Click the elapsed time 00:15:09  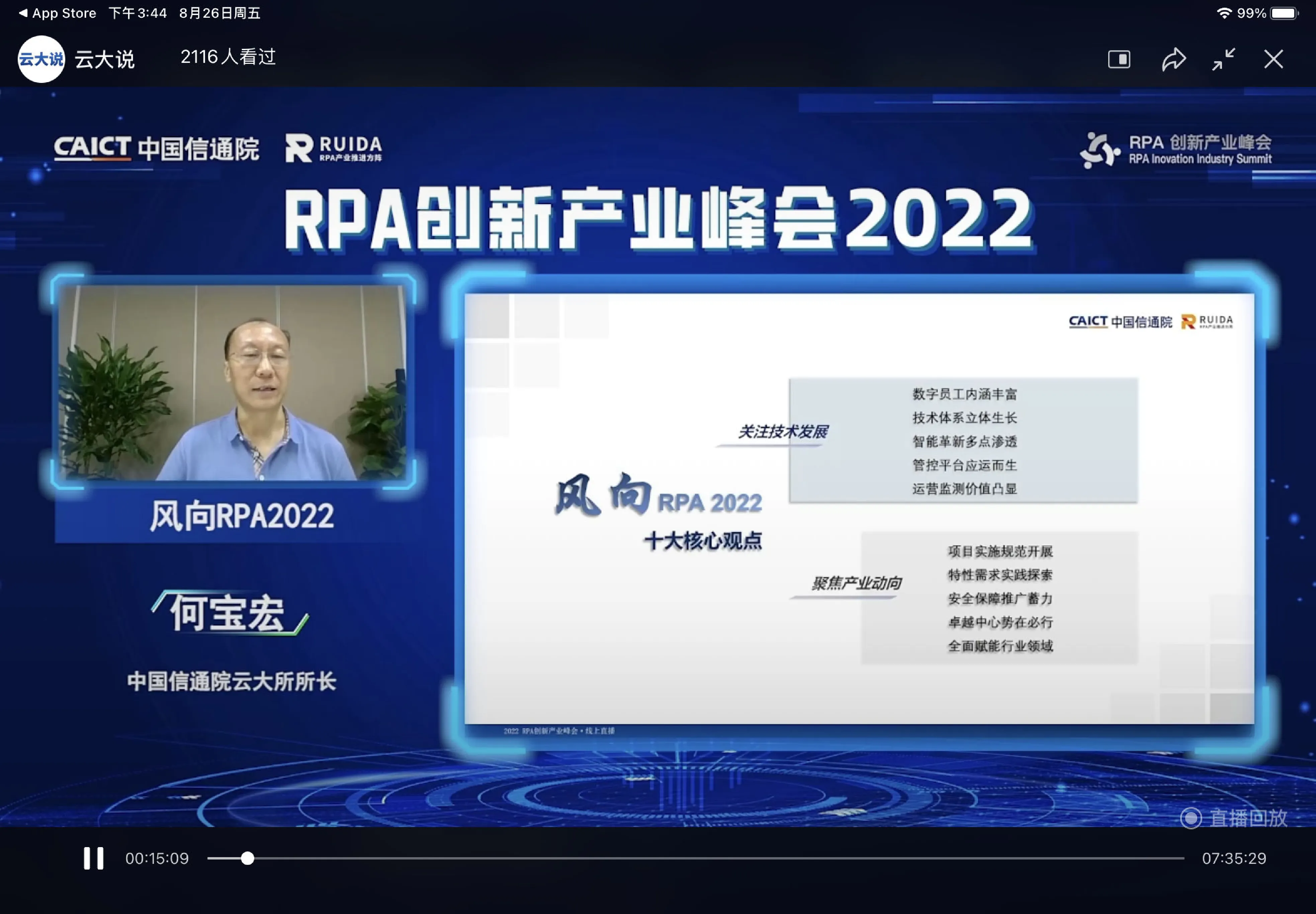pos(157,858)
